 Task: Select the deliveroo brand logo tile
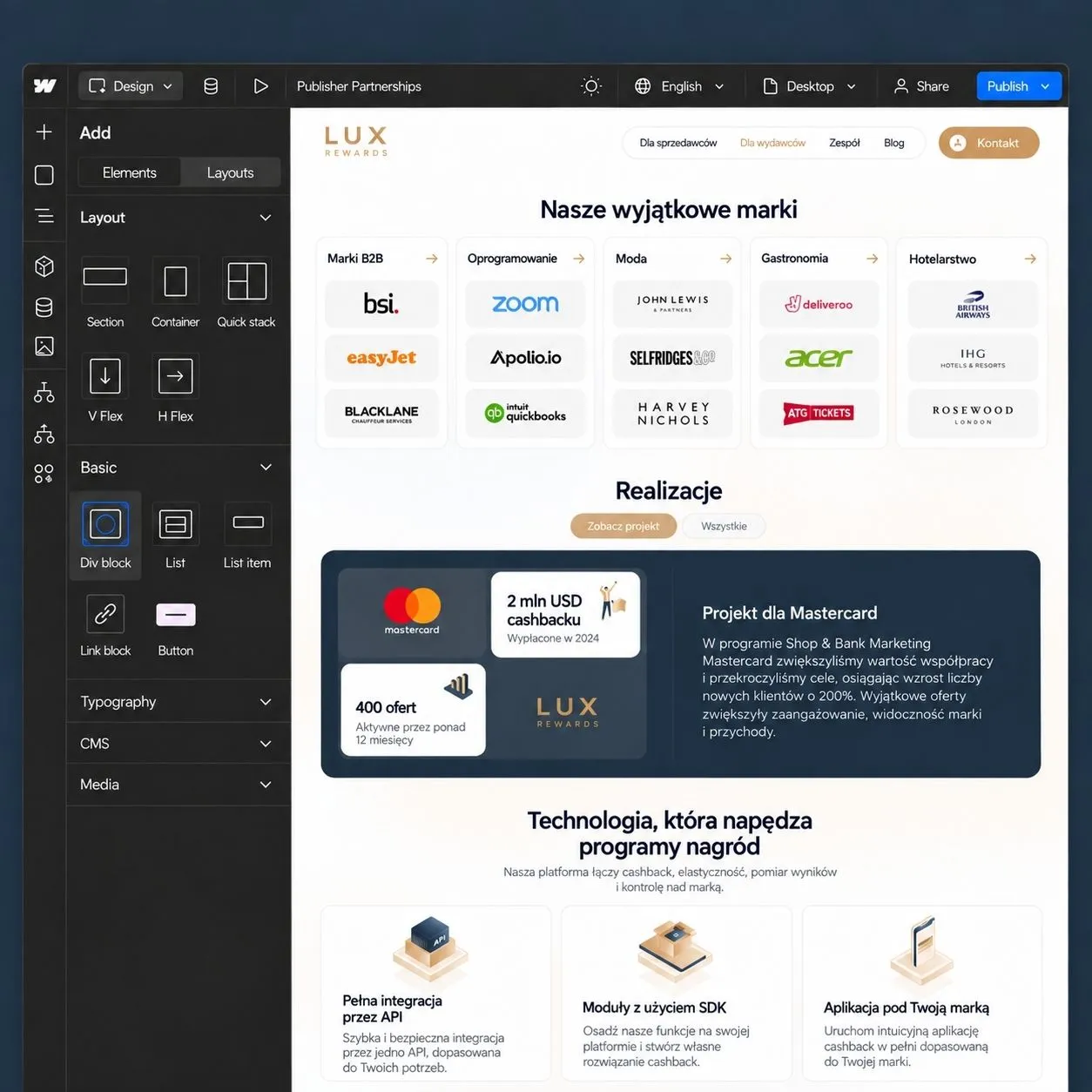click(819, 304)
